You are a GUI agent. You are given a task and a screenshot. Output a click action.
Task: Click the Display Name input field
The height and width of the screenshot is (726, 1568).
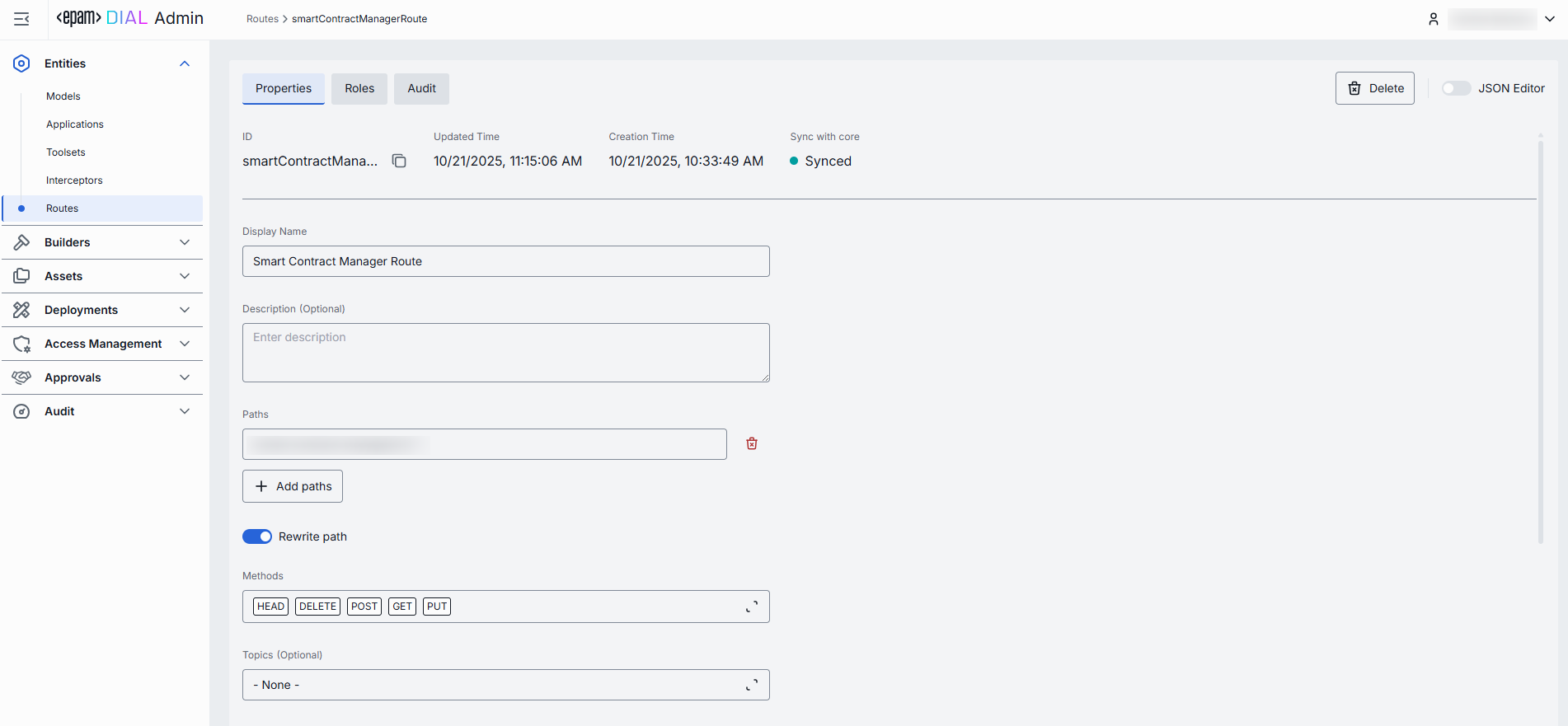pos(505,261)
